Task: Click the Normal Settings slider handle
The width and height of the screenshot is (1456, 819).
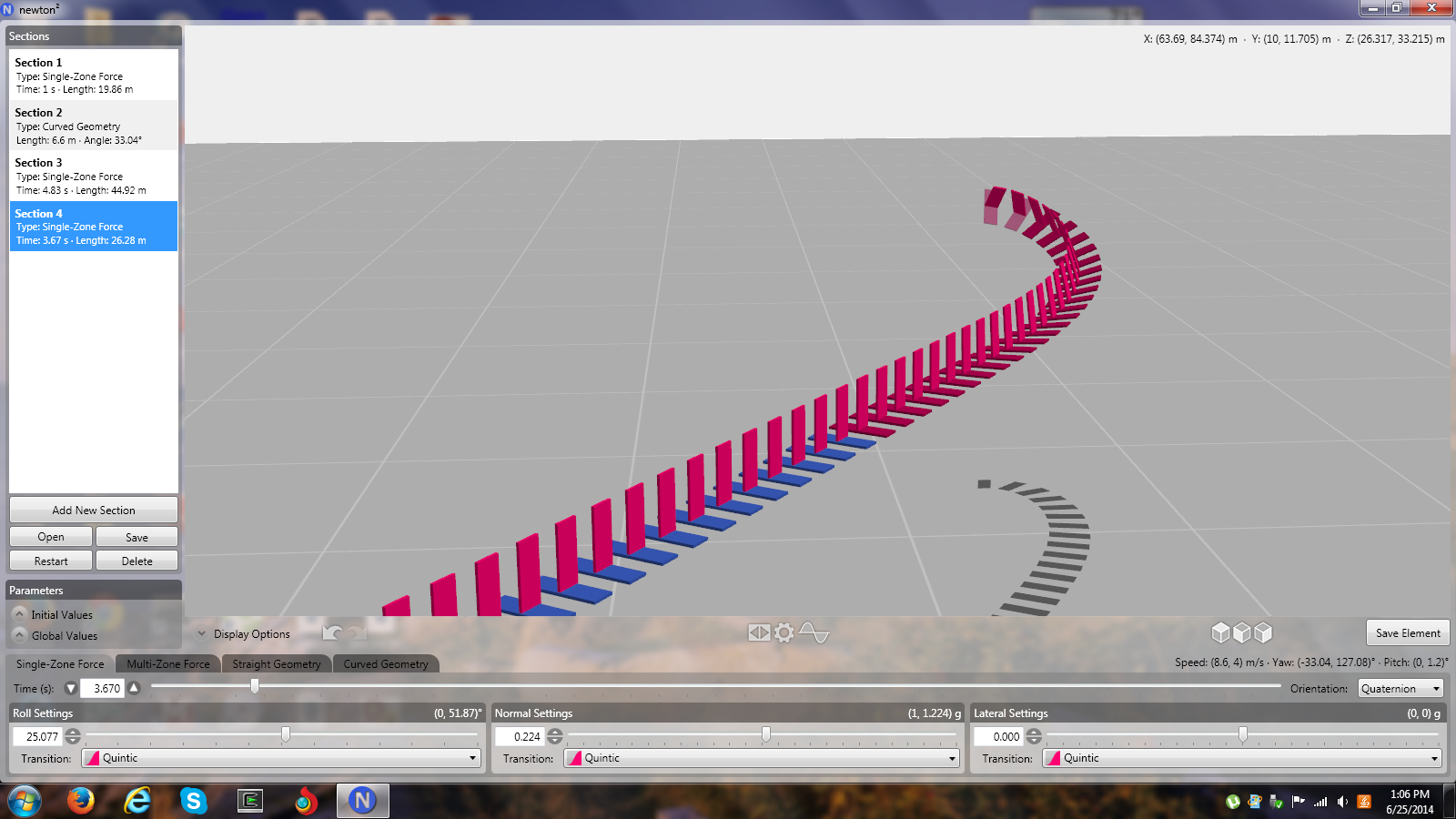Action: tap(766, 734)
